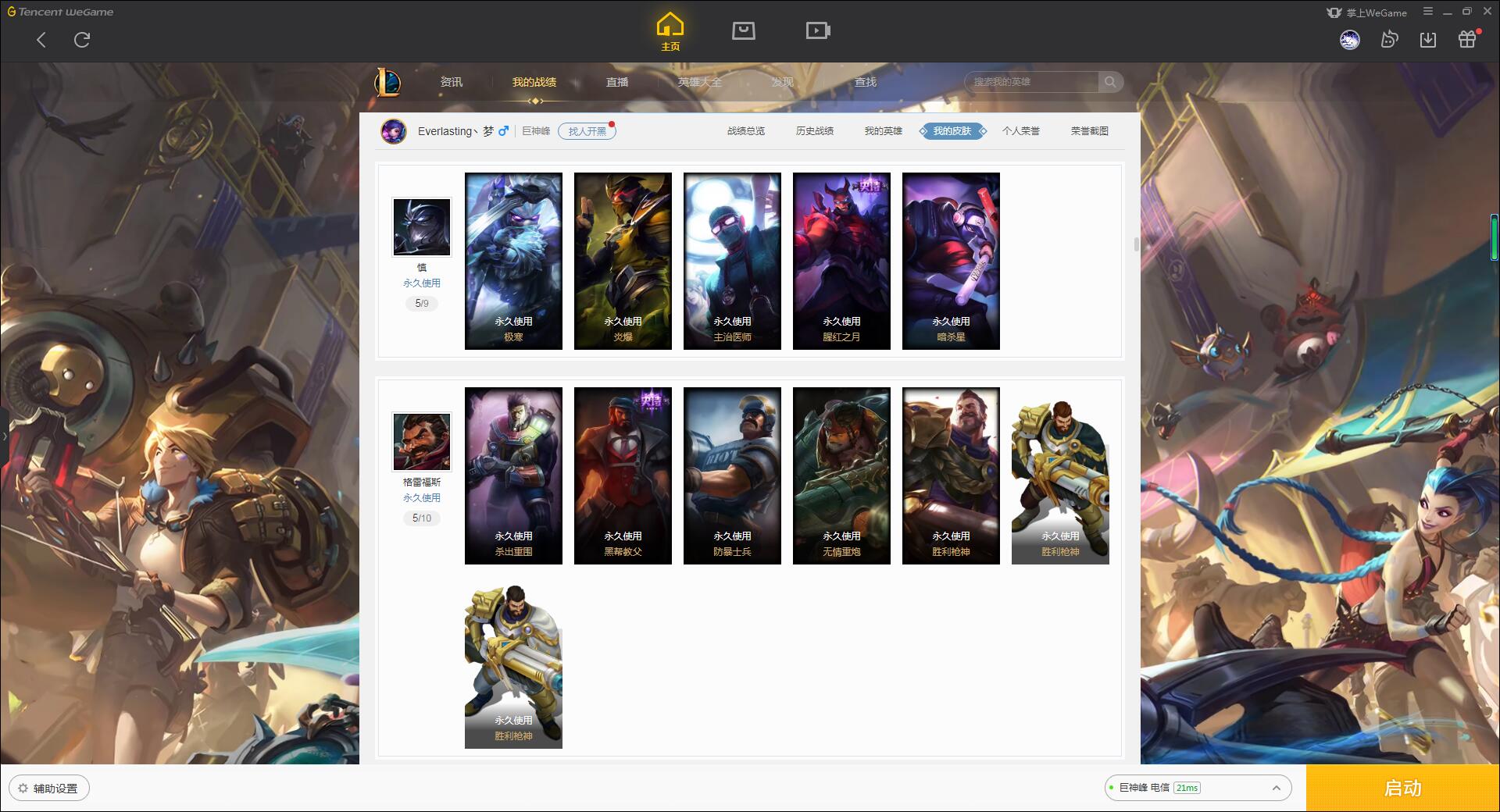Open 辅助设置 settings button

pos(49,789)
